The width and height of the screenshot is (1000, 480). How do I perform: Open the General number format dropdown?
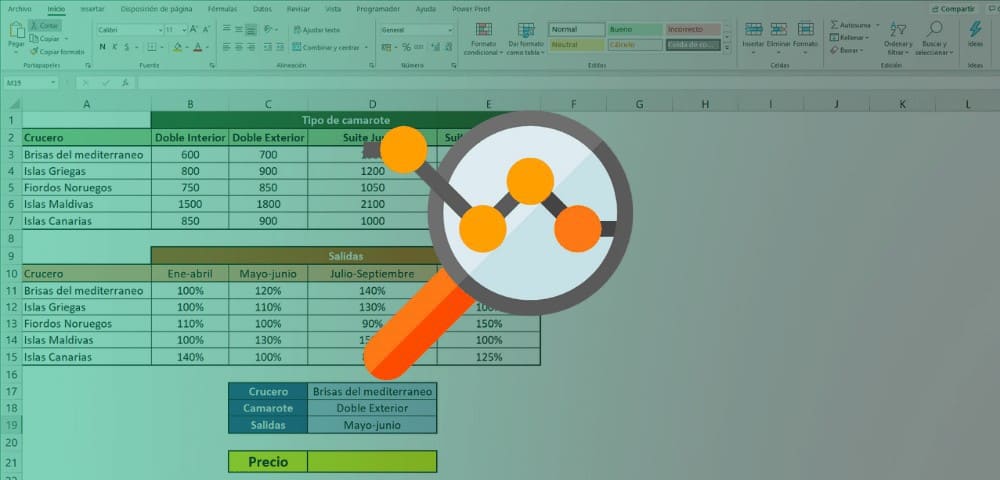[x=450, y=30]
